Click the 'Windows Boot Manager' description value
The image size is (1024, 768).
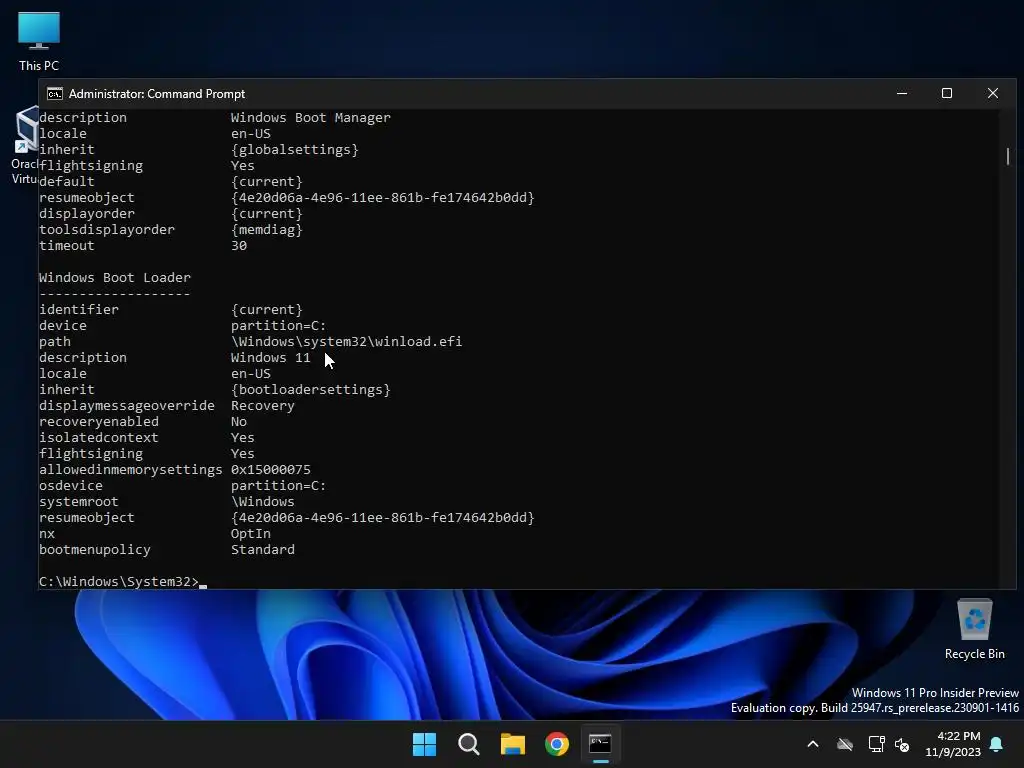click(x=311, y=118)
